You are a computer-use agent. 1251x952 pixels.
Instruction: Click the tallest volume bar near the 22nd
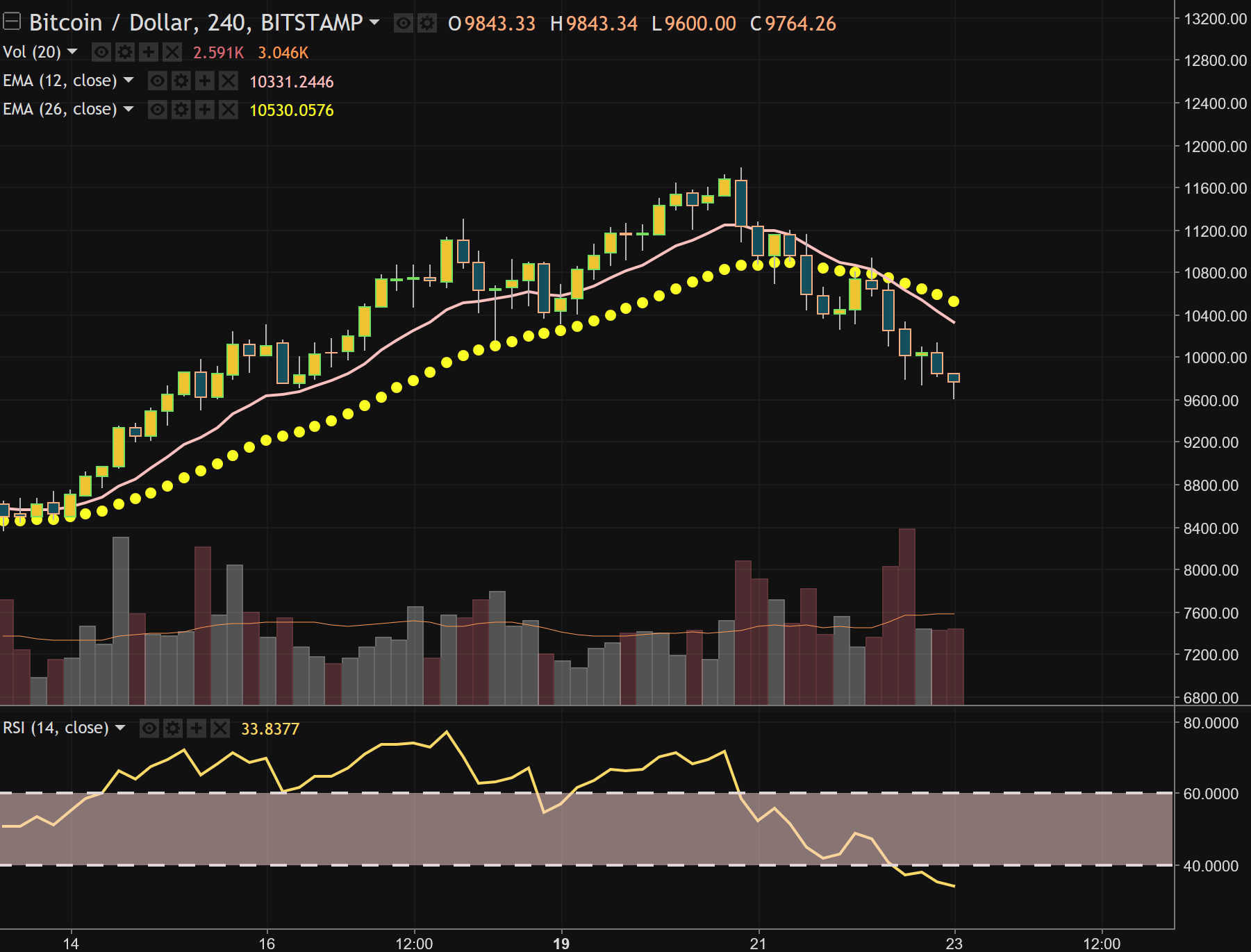tap(906, 617)
